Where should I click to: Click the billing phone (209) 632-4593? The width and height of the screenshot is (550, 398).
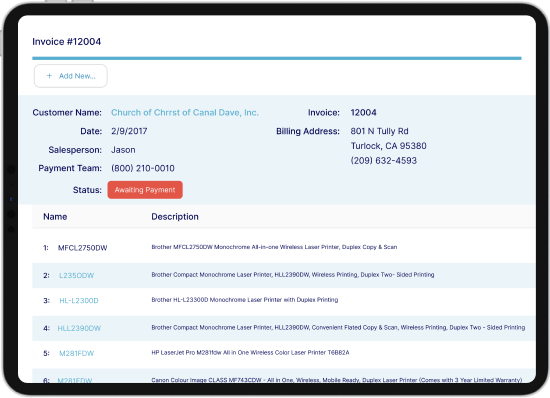pos(384,161)
